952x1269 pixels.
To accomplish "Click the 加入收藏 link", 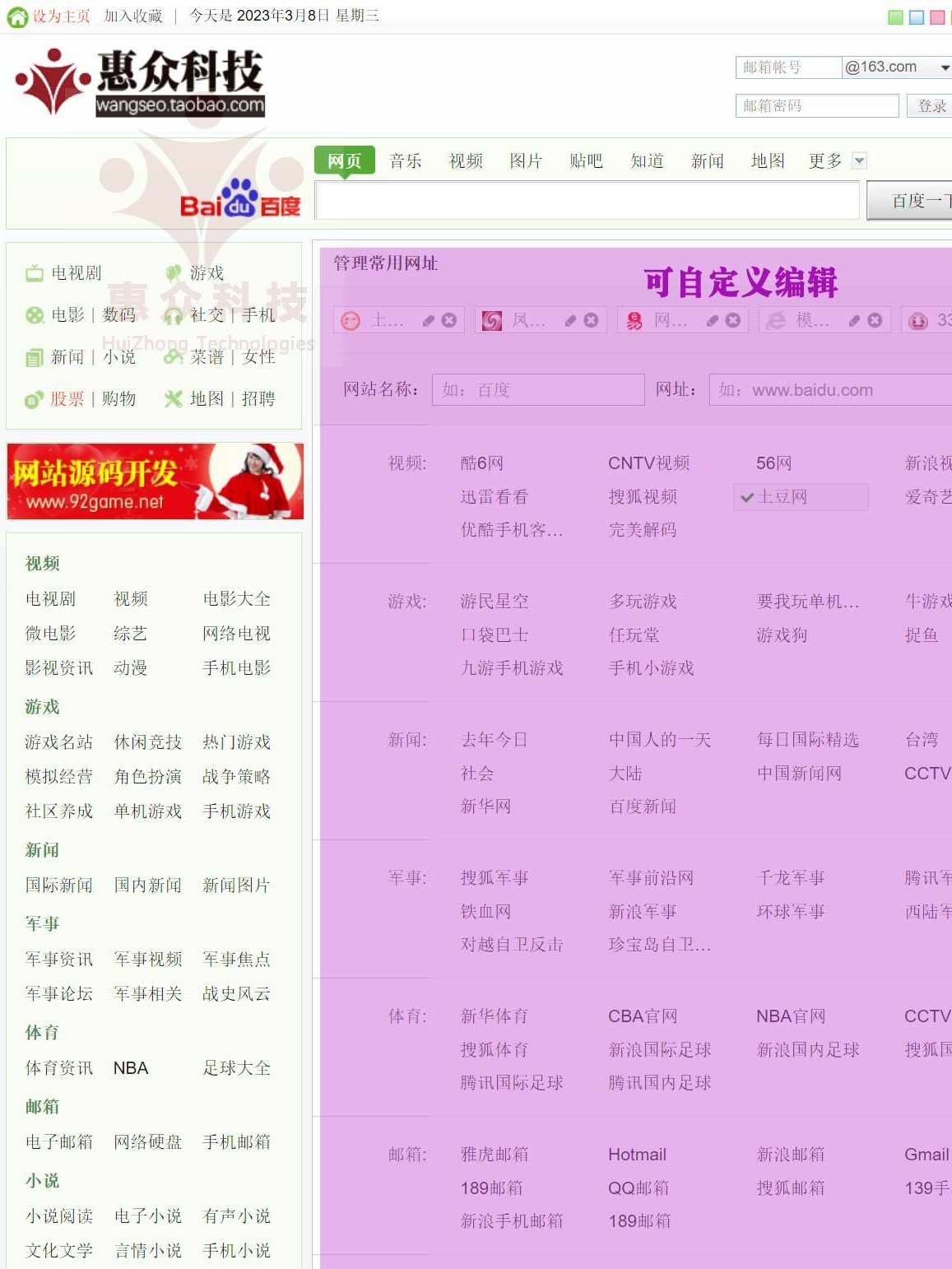I will [132, 16].
